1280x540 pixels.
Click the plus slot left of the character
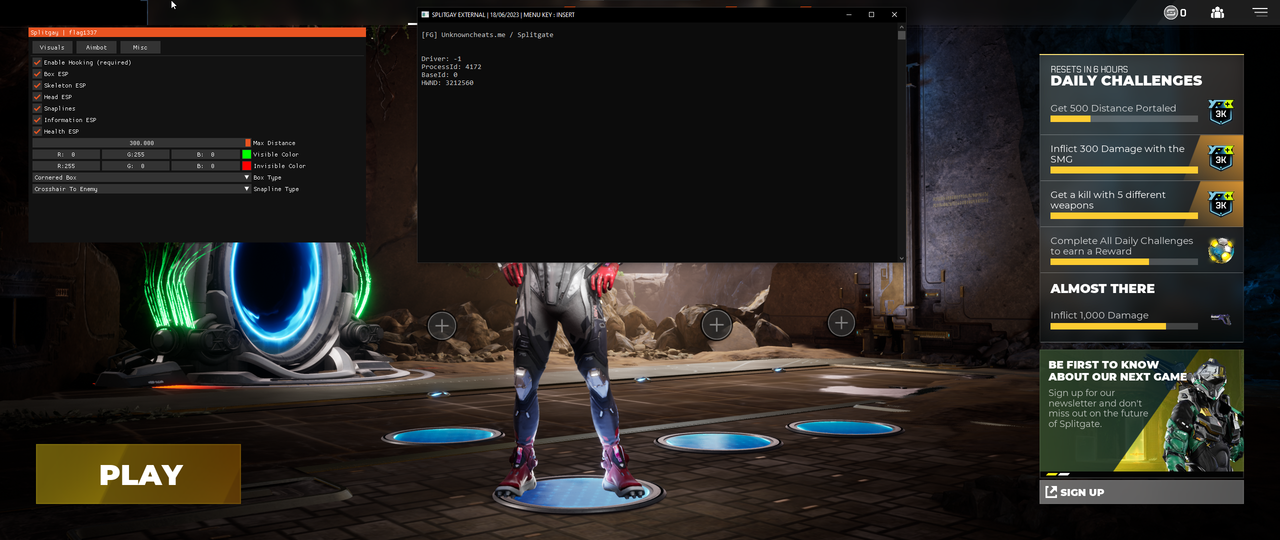coord(442,325)
